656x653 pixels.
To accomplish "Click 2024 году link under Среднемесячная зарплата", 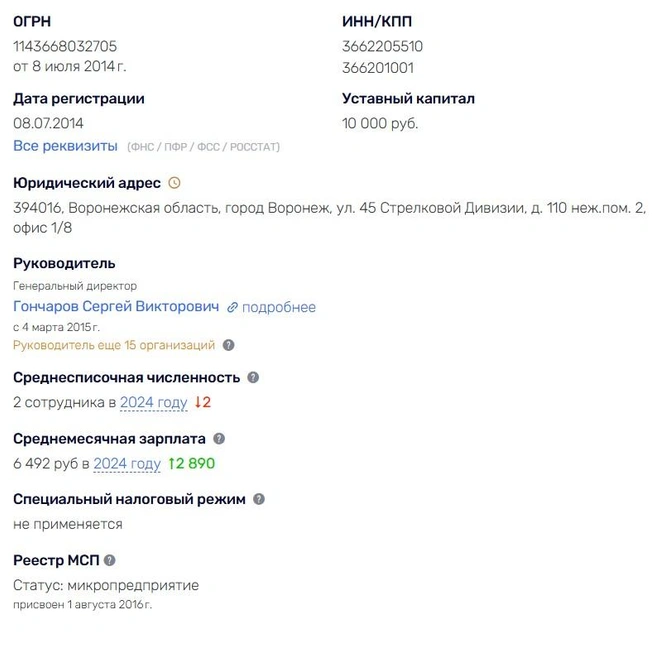I will (127, 464).
